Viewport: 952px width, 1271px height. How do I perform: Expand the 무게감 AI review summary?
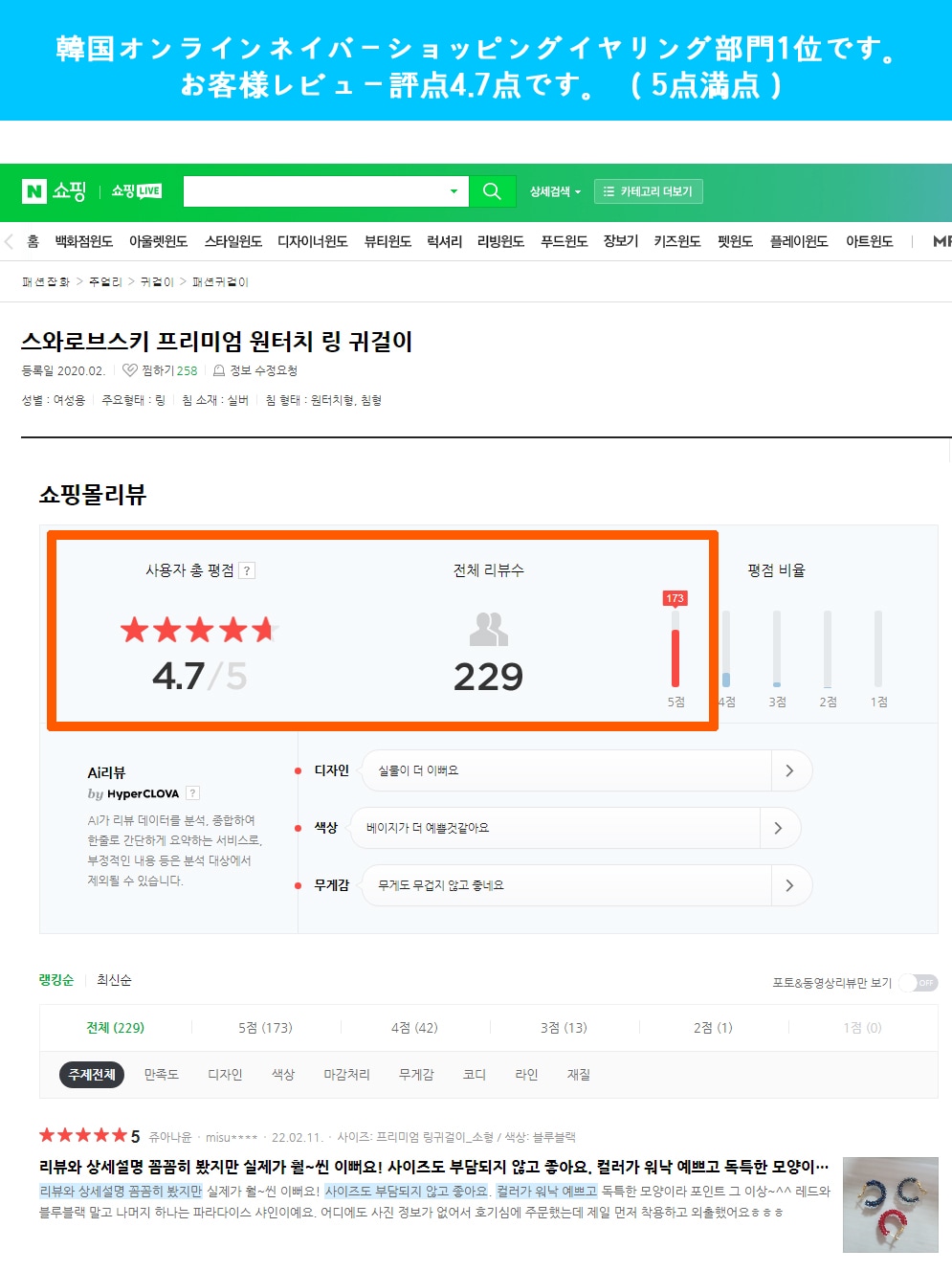click(x=789, y=885)
